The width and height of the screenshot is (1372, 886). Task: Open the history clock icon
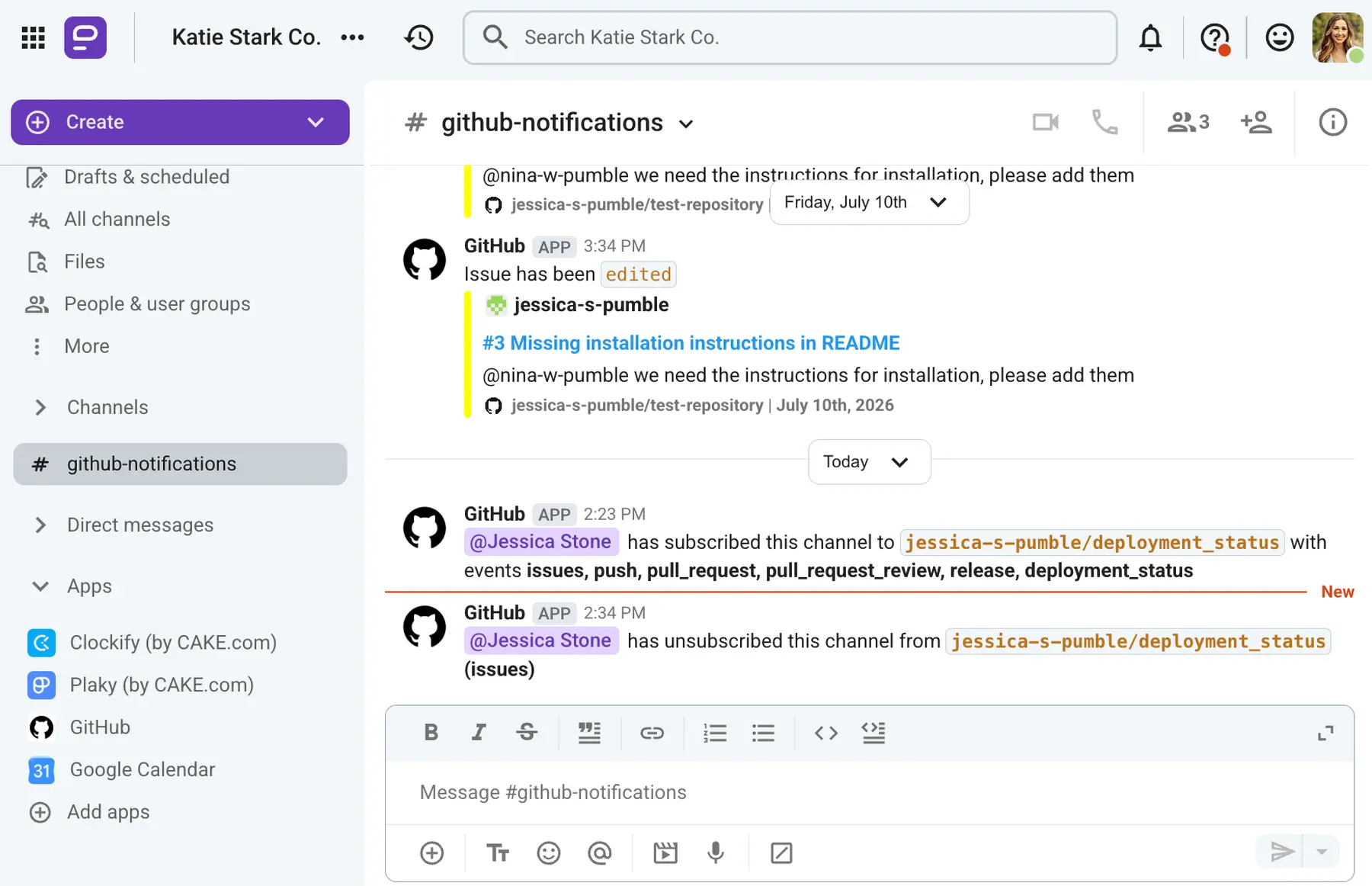point(419,37)
